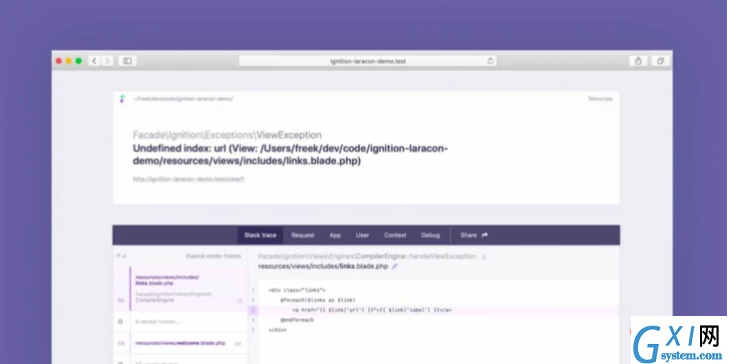The height and width of the screenshot is (364, 729).
Task: Click the frame navigation arrows above stack list
Action: tap(121, 256)
